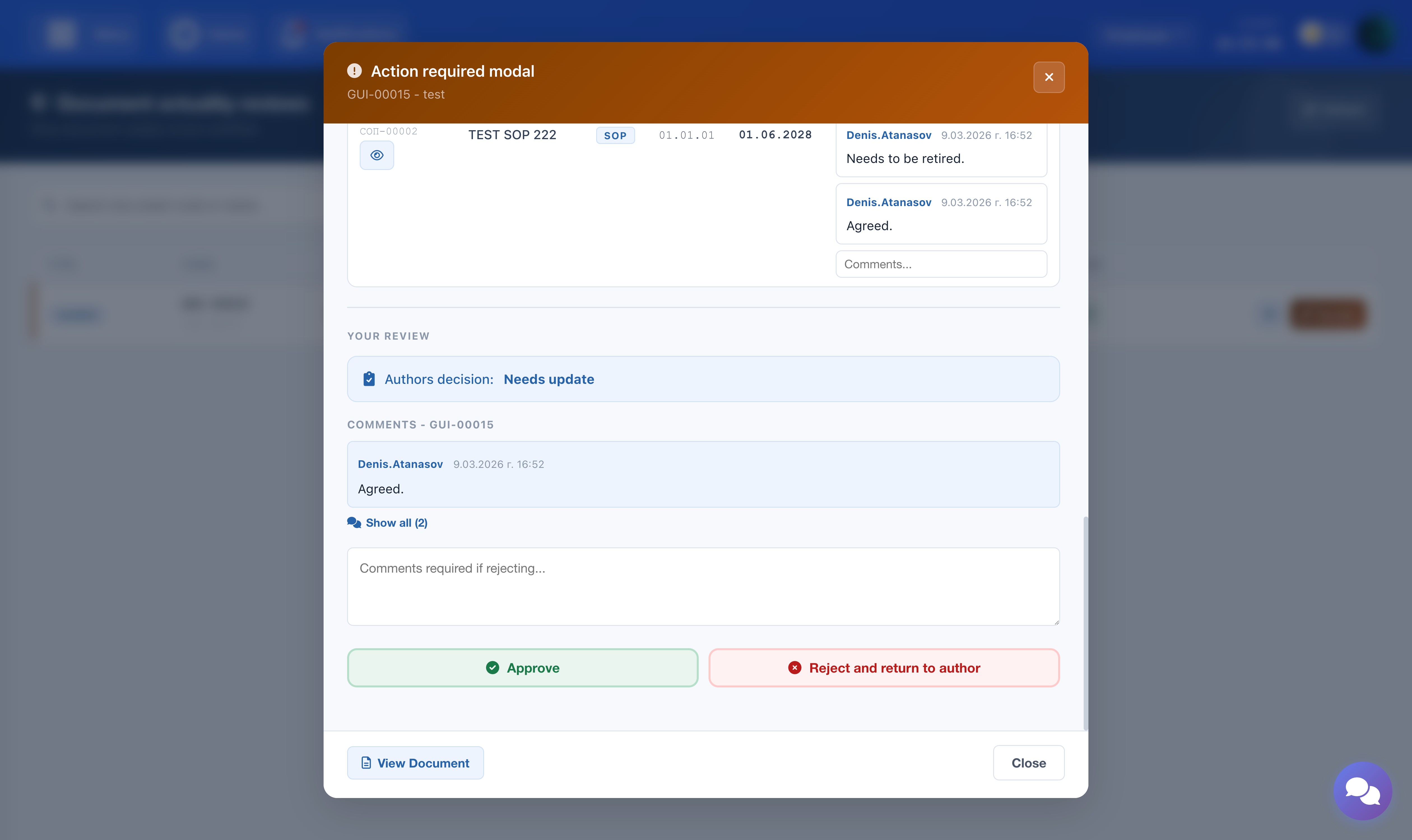
Task: Click the SOP type badge
Action: coord(615,136)
